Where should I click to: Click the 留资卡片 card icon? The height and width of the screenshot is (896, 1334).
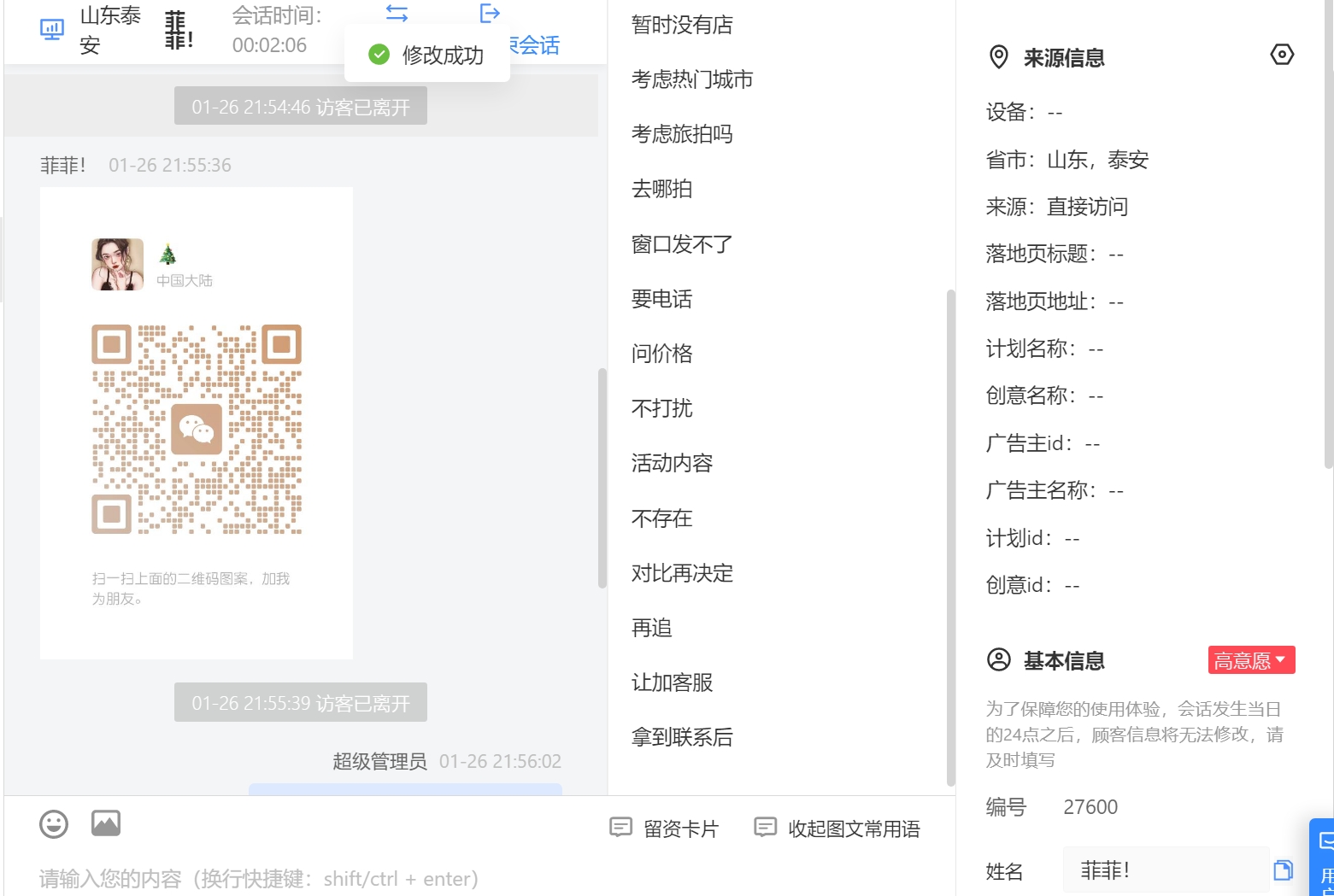pos(620,827)
